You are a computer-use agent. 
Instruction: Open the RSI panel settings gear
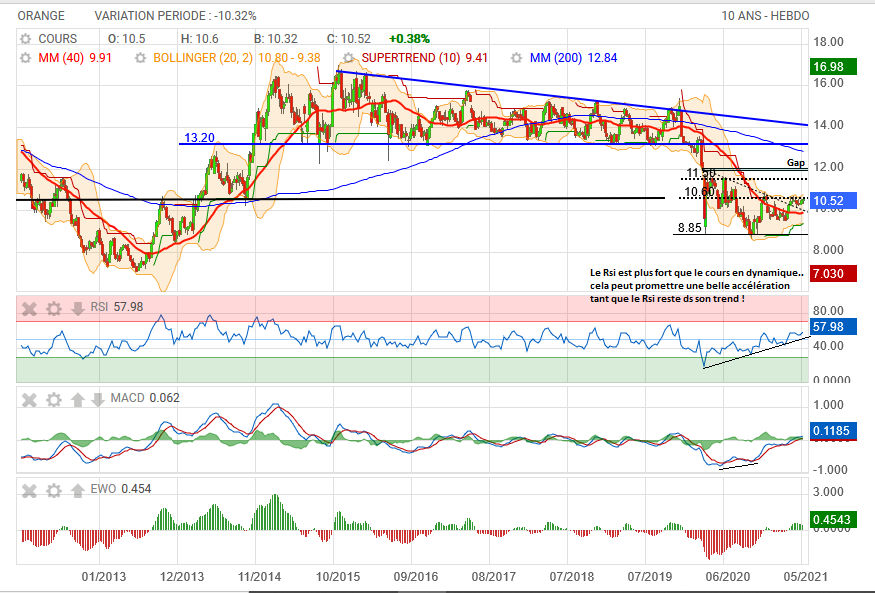(54, 308)
